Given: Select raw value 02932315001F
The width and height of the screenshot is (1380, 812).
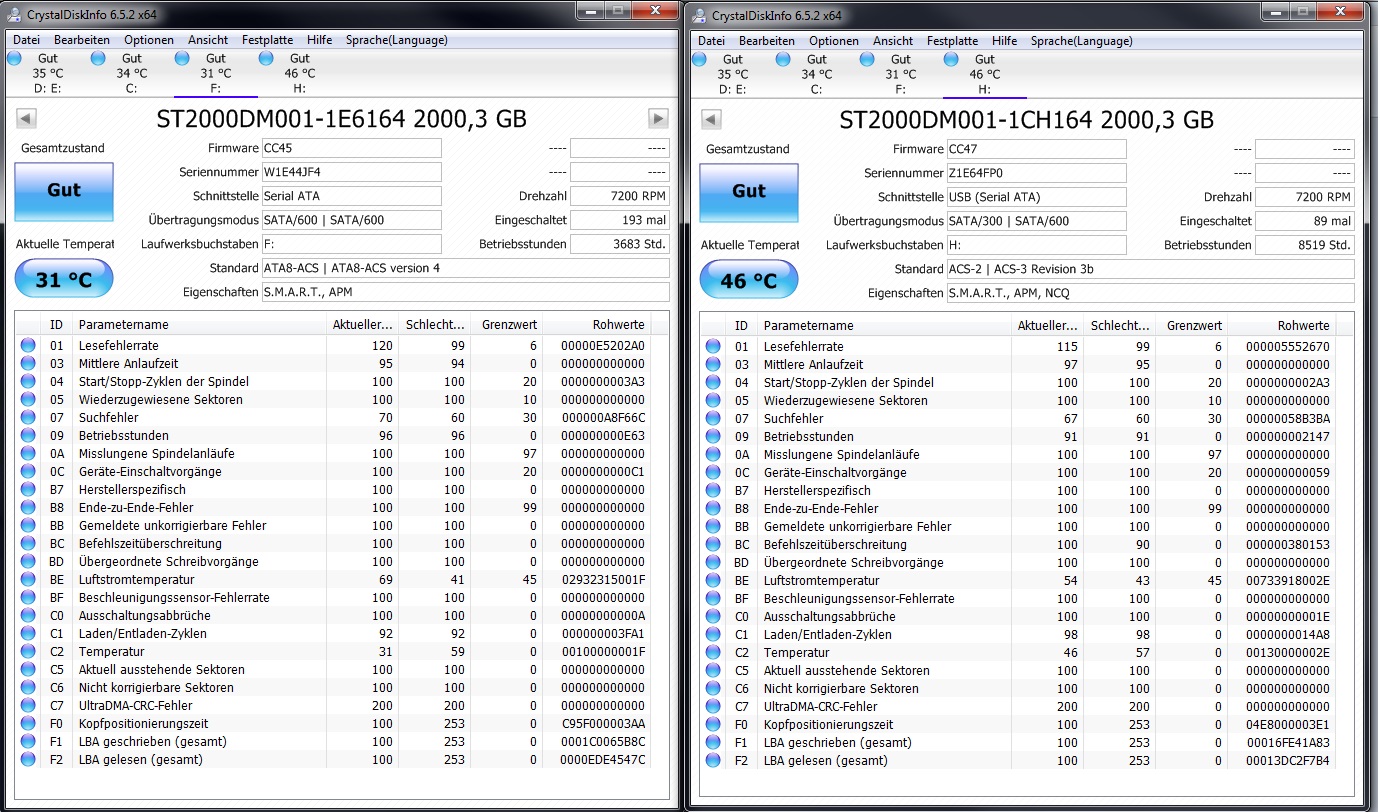Looking at the screenshot, I should [602, 579].
